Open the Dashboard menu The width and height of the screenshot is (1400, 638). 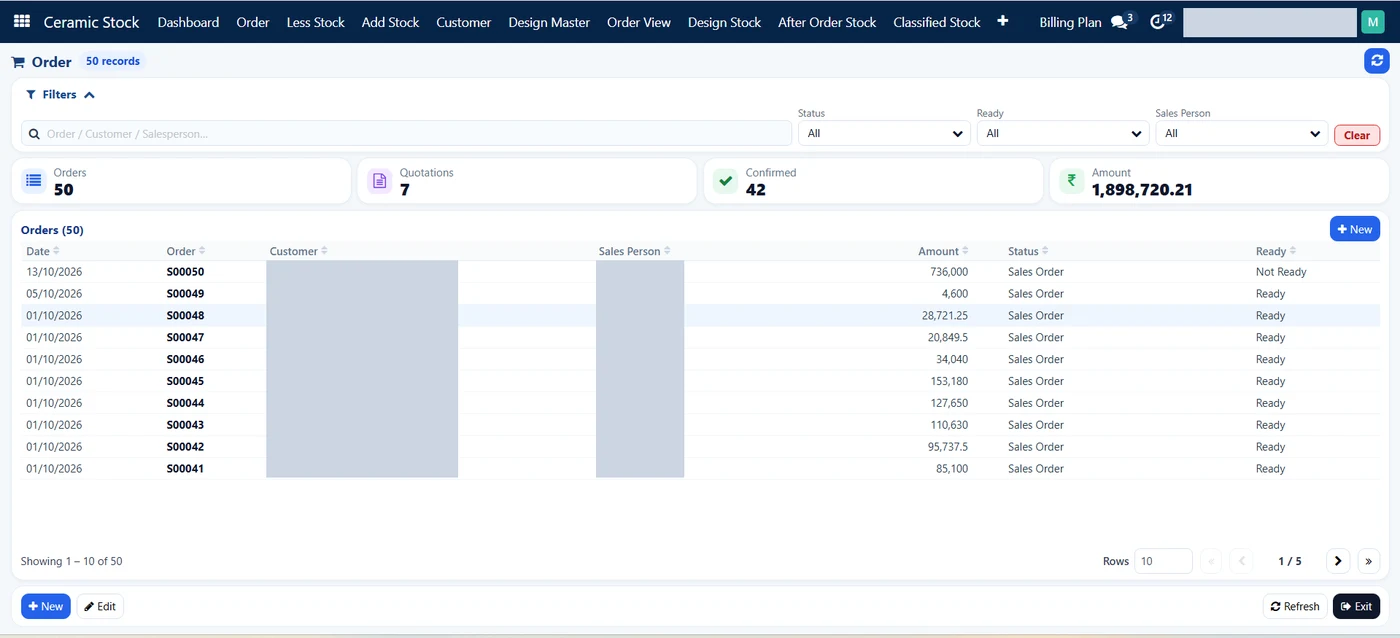[188, 22]
